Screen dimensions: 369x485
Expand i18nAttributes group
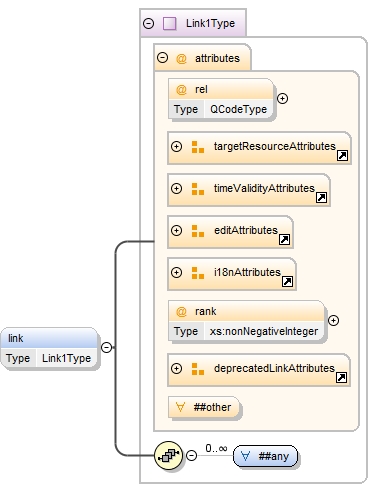tap(176, 272)
